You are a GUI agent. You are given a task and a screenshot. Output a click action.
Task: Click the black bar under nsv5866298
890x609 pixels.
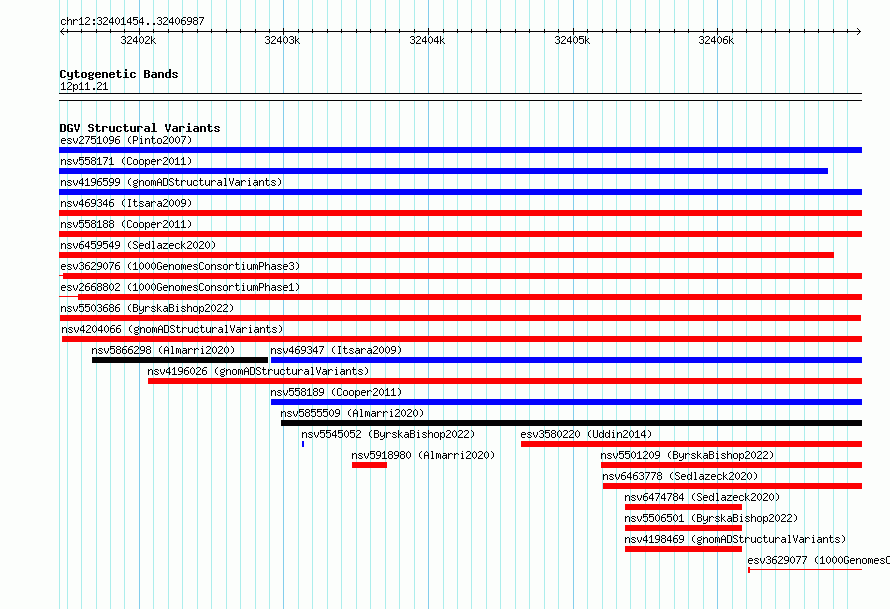(180, 360)
